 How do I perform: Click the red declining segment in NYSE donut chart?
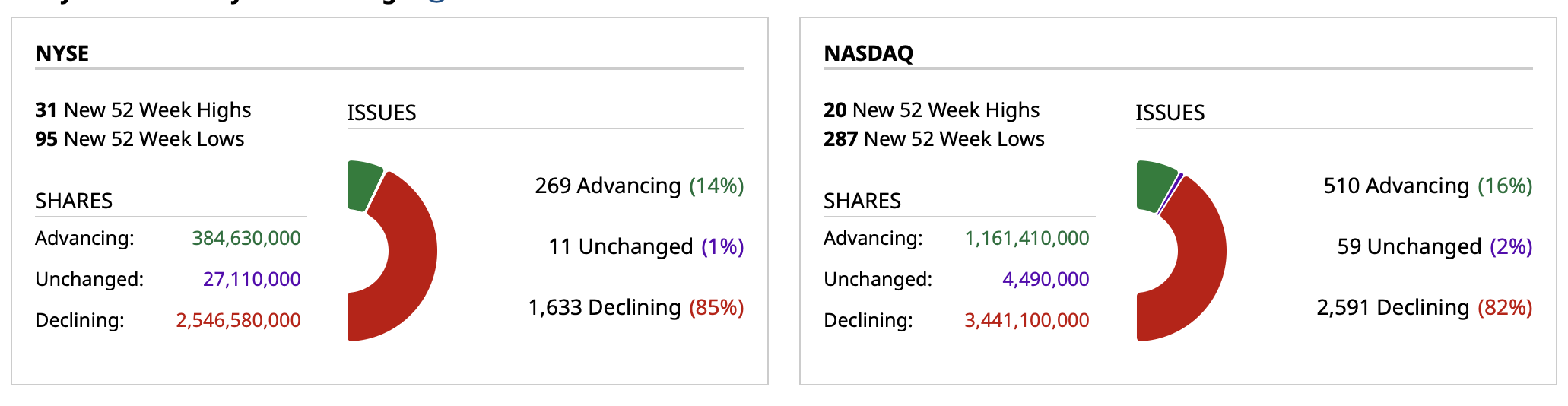(x=411, y=259)
